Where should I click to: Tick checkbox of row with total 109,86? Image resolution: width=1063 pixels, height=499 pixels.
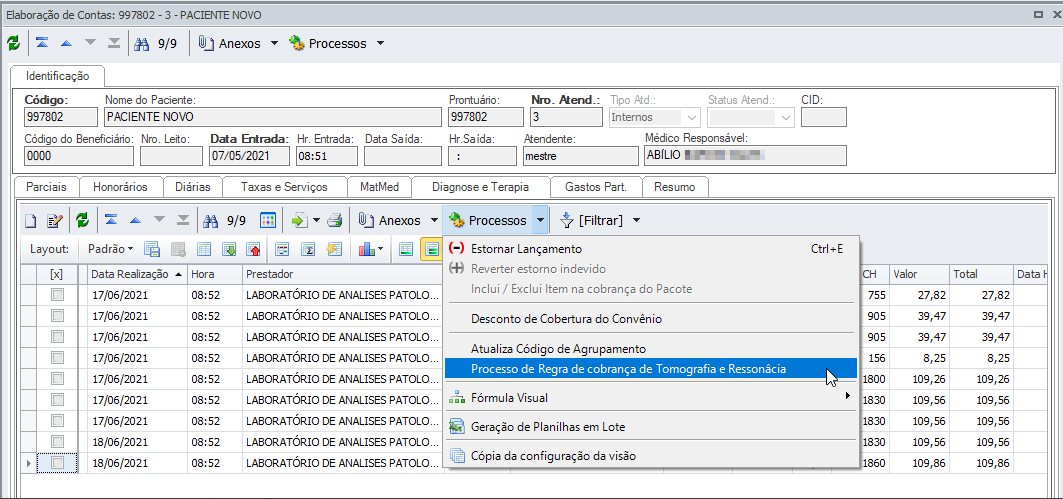point(58,463)
